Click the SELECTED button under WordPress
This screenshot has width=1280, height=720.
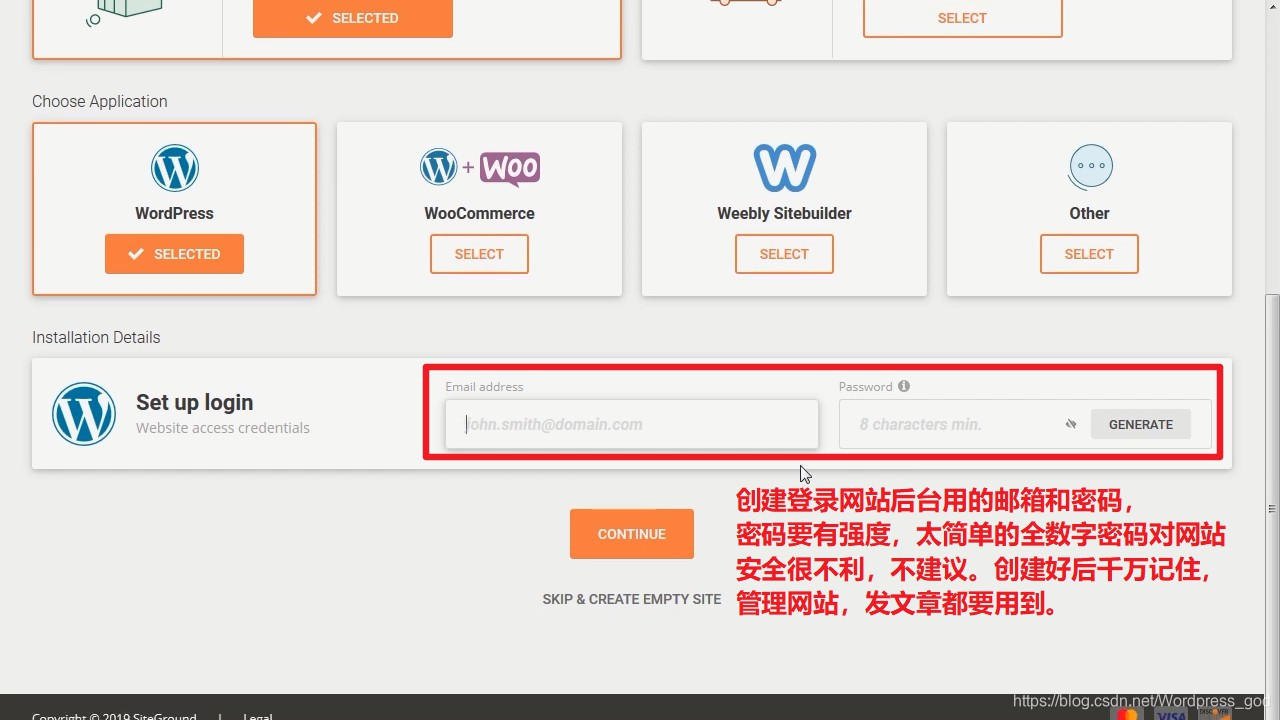coord(174,254)
